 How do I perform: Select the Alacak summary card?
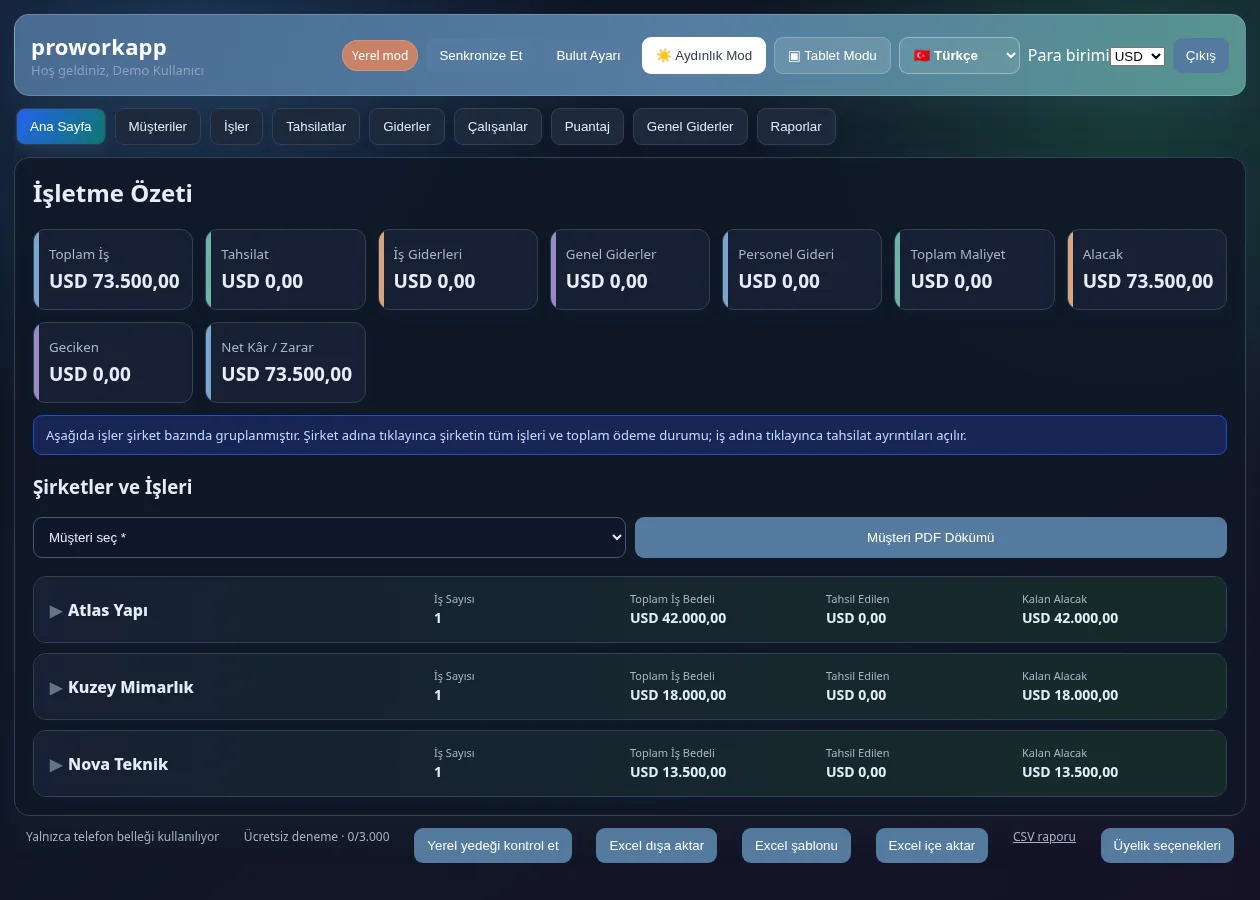coord(1147,270)
